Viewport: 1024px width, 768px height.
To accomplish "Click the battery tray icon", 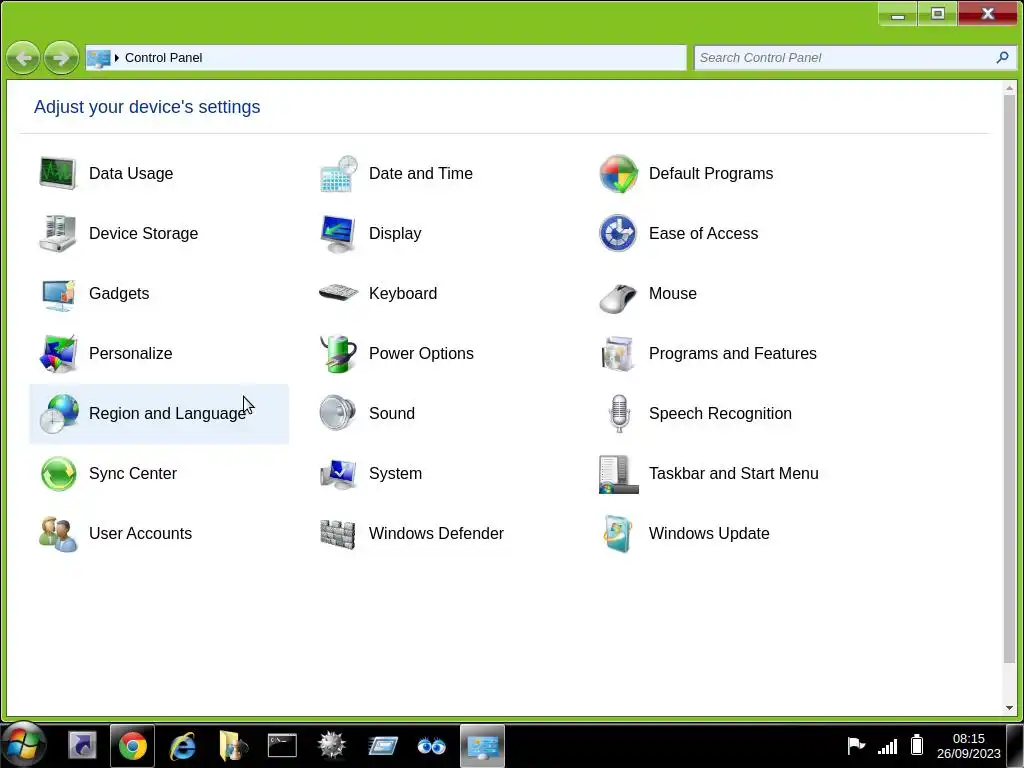I will coord(917,744).
